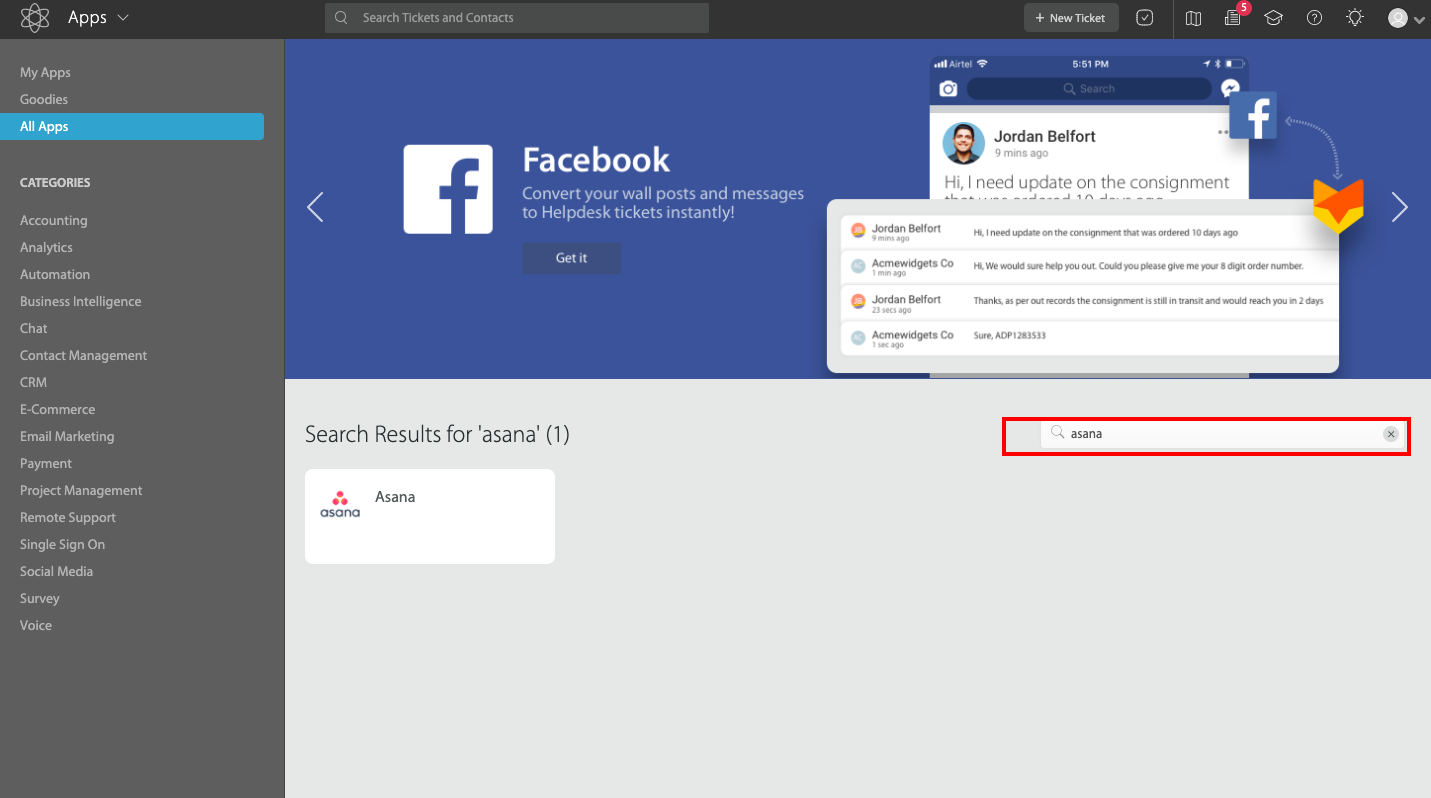This screenshot has height=798, width=1431.
Task: Click the atom logo in the top bar
Action: point(35,18)
